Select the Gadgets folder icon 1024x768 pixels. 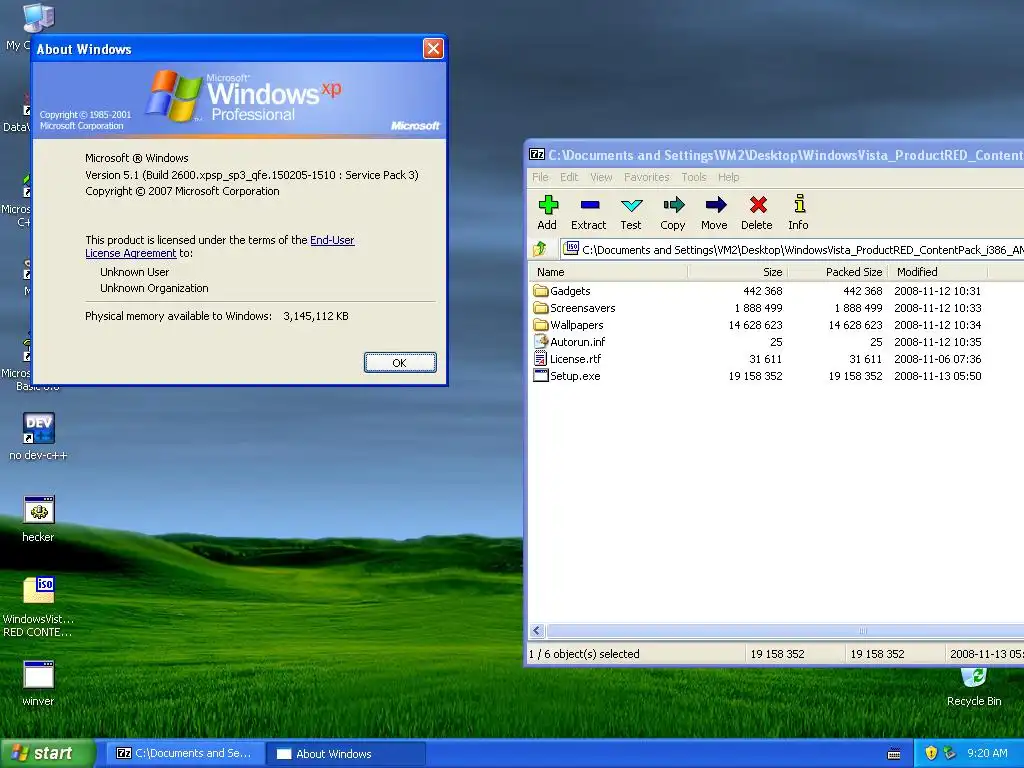541,291
